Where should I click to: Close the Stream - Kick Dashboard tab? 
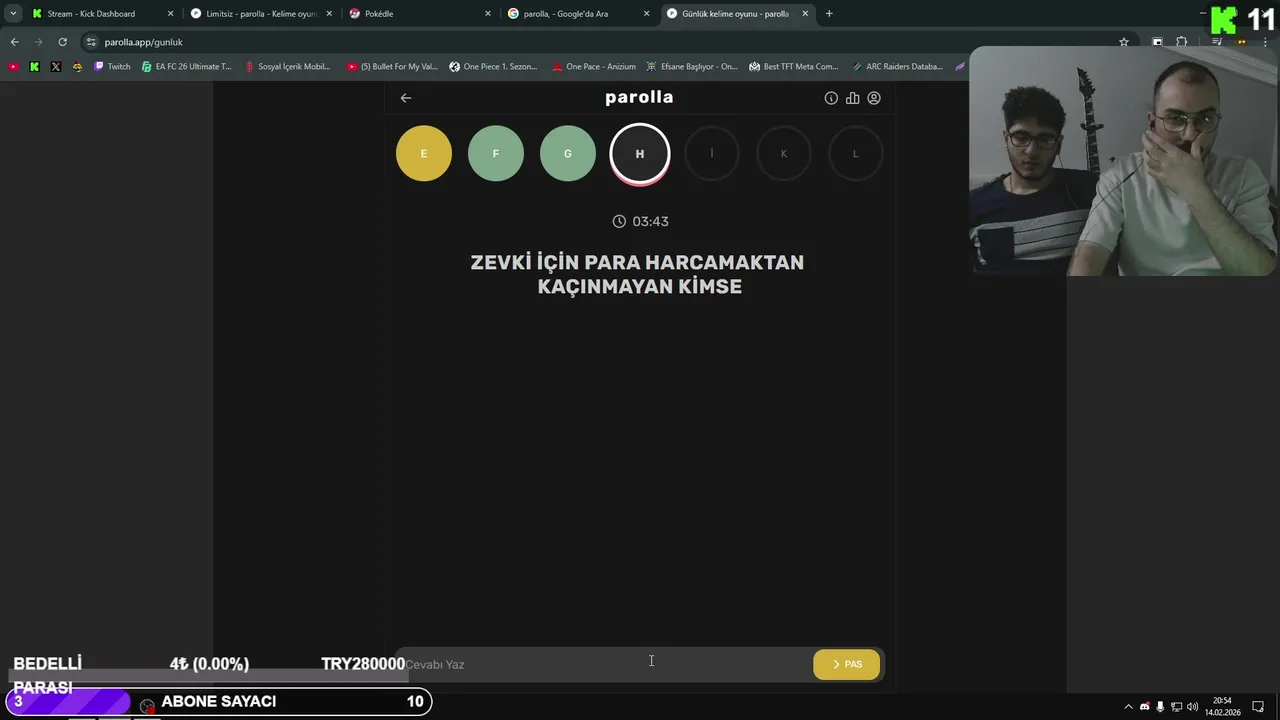[170, 14]
